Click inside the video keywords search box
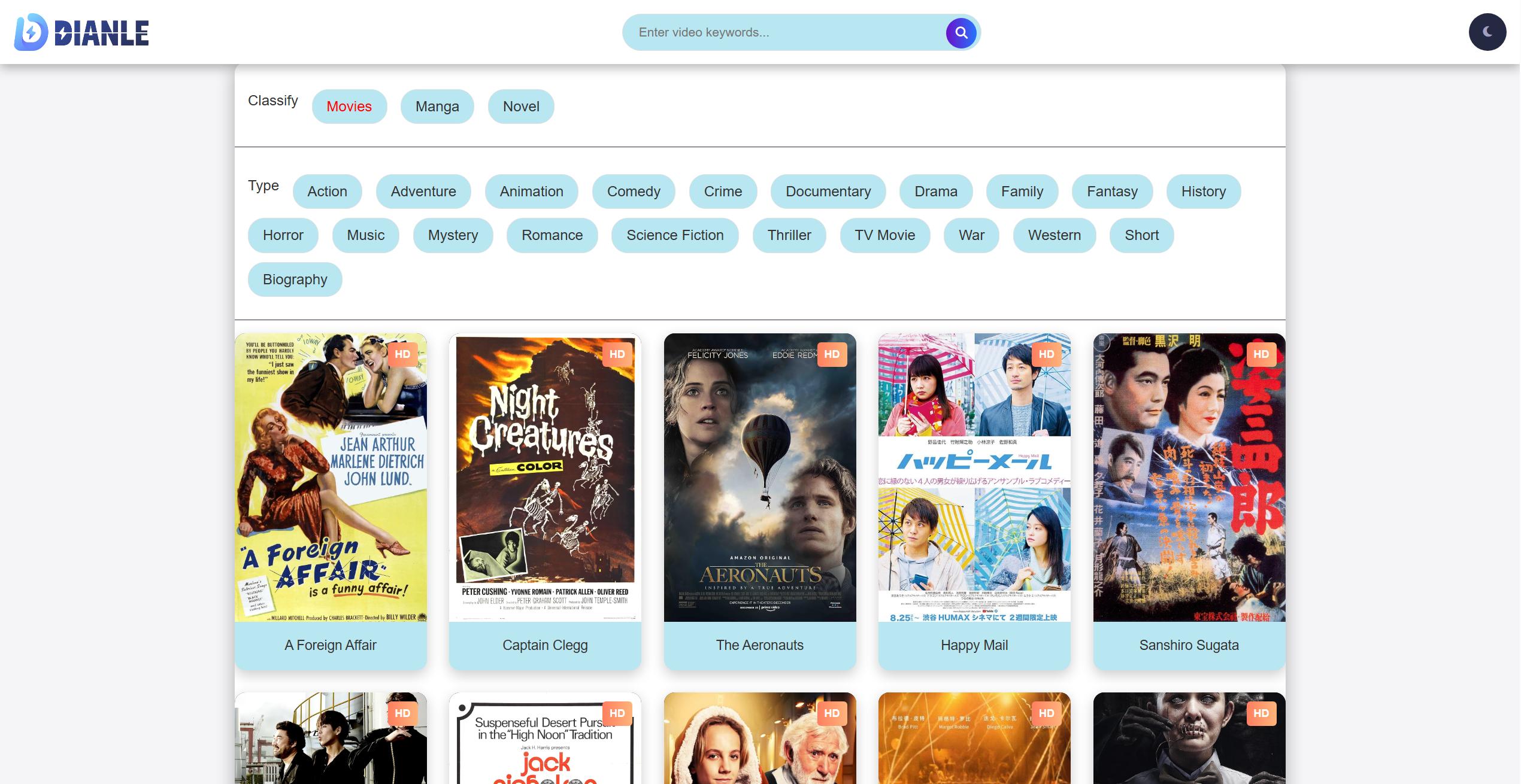 [778, 32]
